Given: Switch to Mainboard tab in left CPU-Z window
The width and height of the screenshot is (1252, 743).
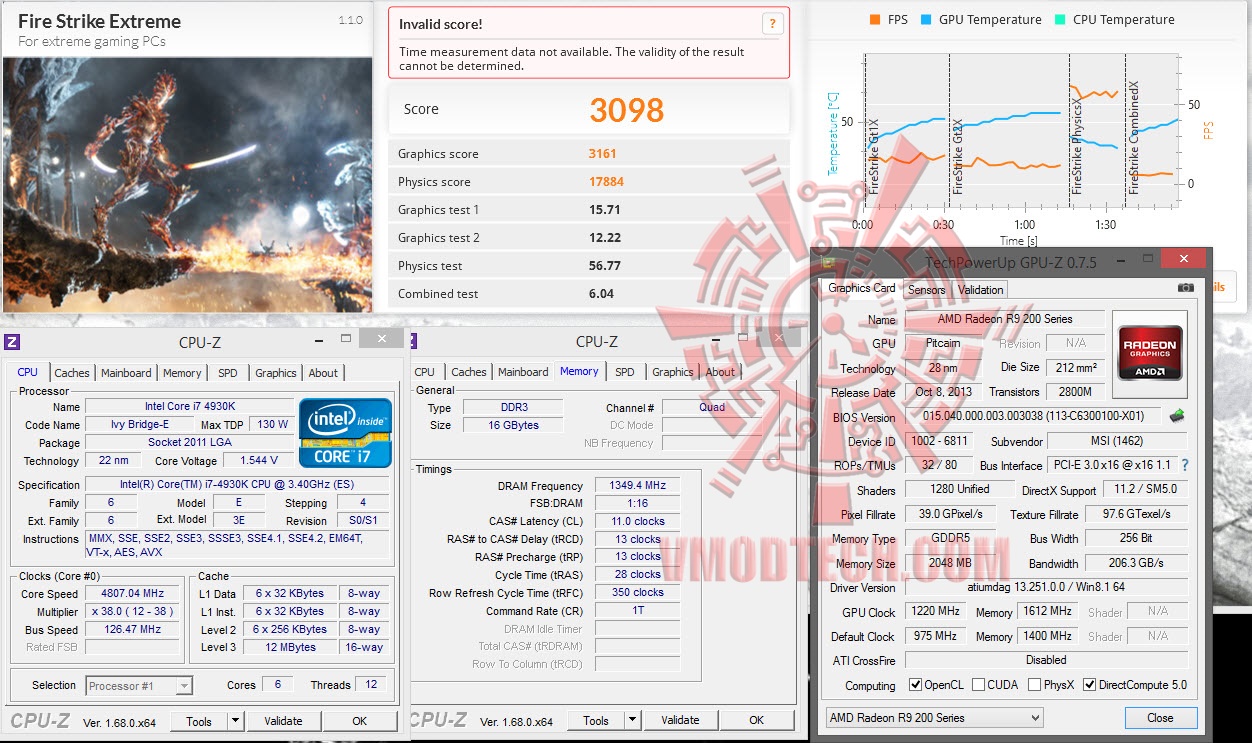Looking at the screenshot, I should [x=126, y=372].
